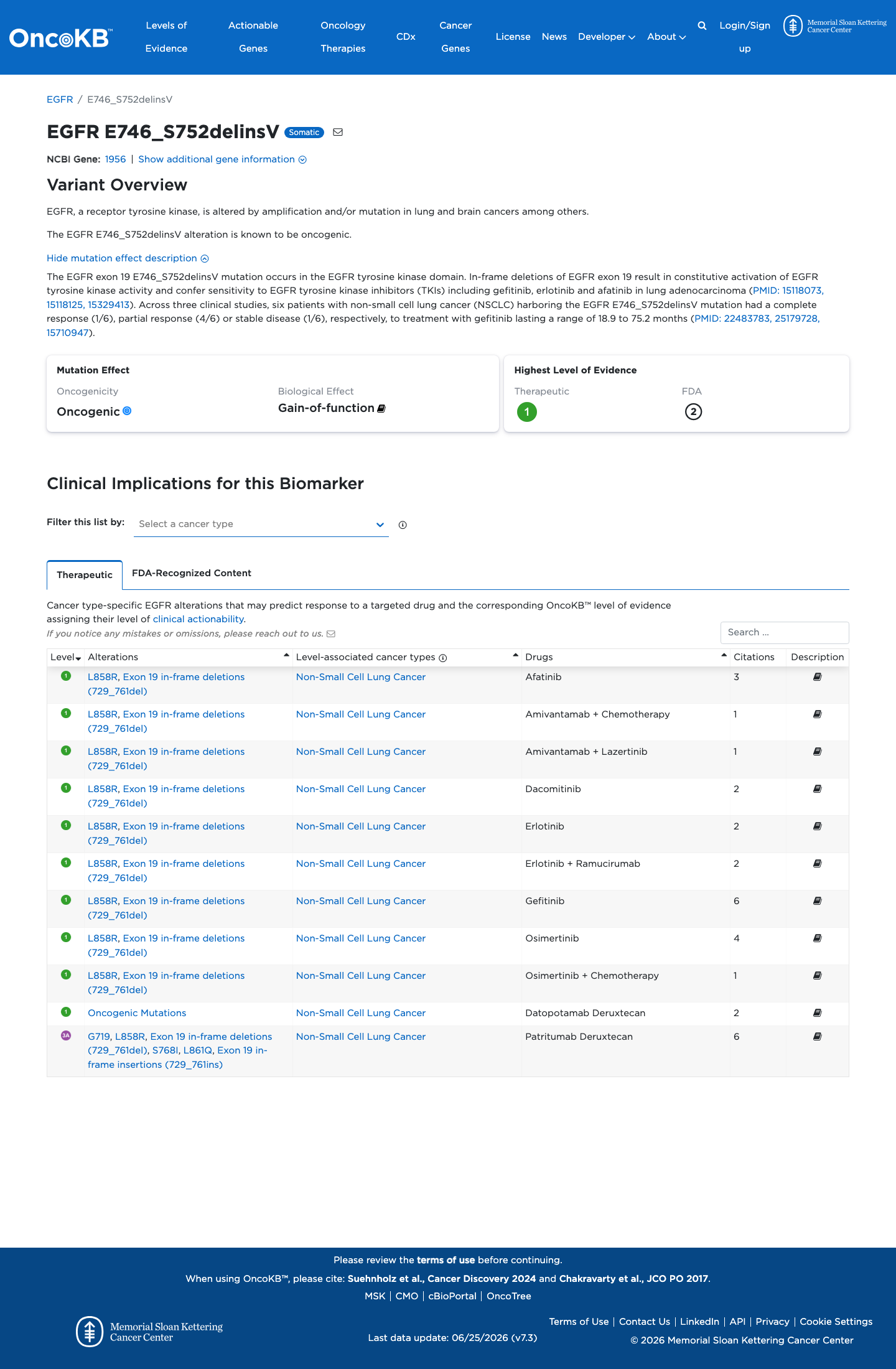Sort the table by the Drugs column
Viewport: 896px width, 1369px height.
tap(626, 657)
